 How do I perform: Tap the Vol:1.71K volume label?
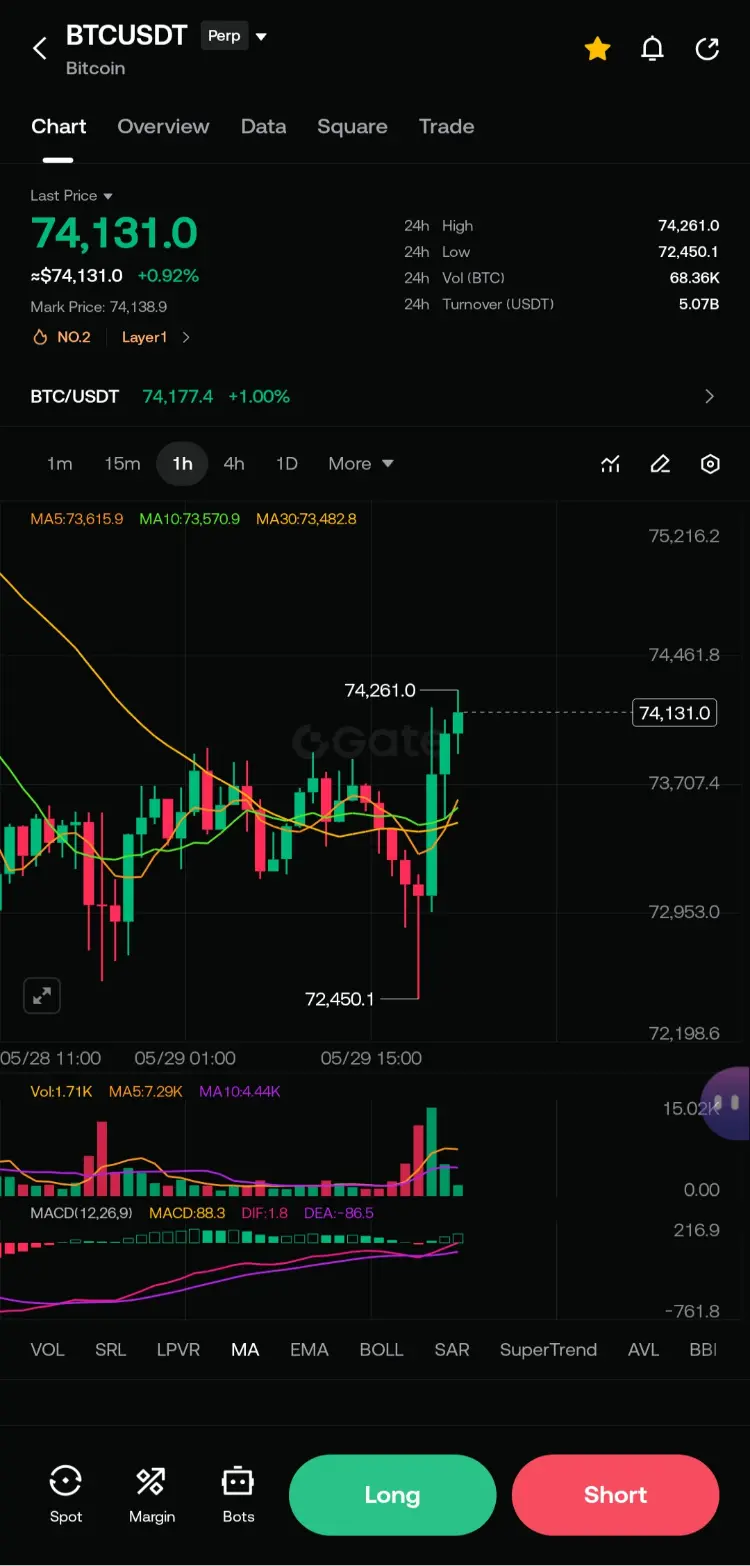tap(61, 1091)
